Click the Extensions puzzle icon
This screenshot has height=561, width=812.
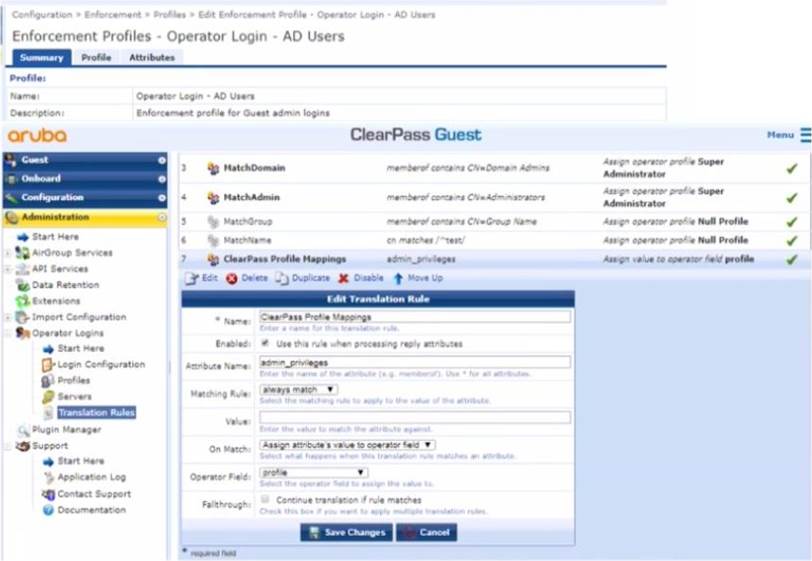click(x=22, y=301)
